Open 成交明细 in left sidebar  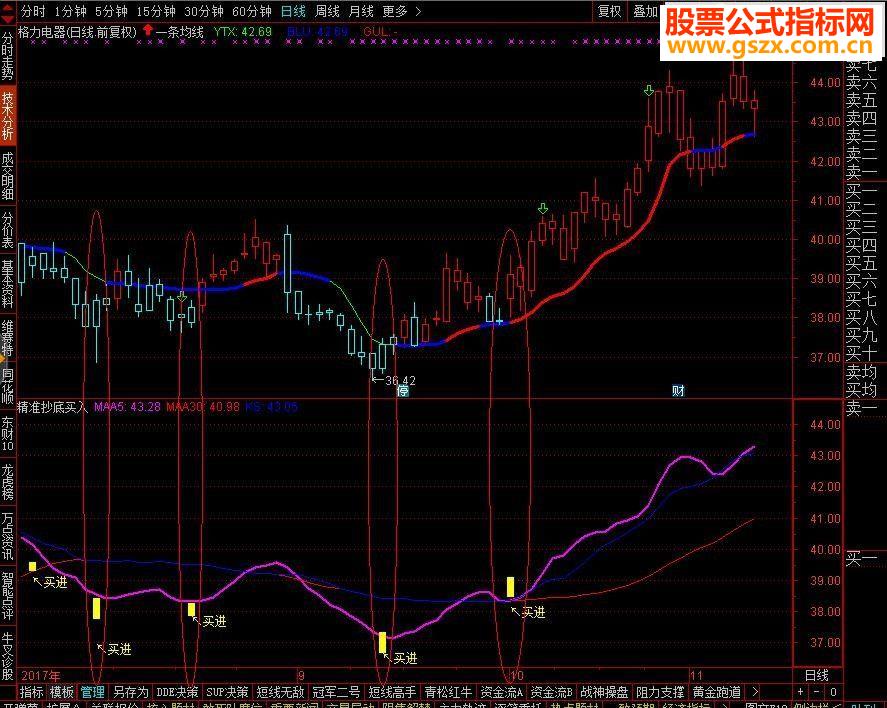7,175
